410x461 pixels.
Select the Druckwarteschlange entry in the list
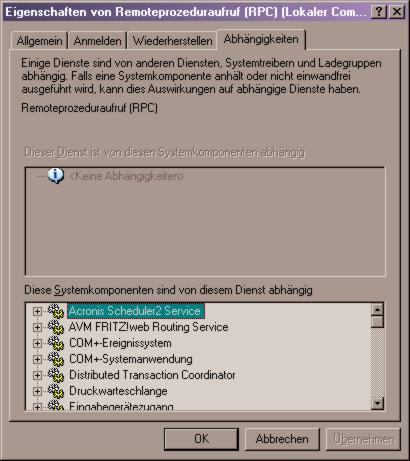118,391
